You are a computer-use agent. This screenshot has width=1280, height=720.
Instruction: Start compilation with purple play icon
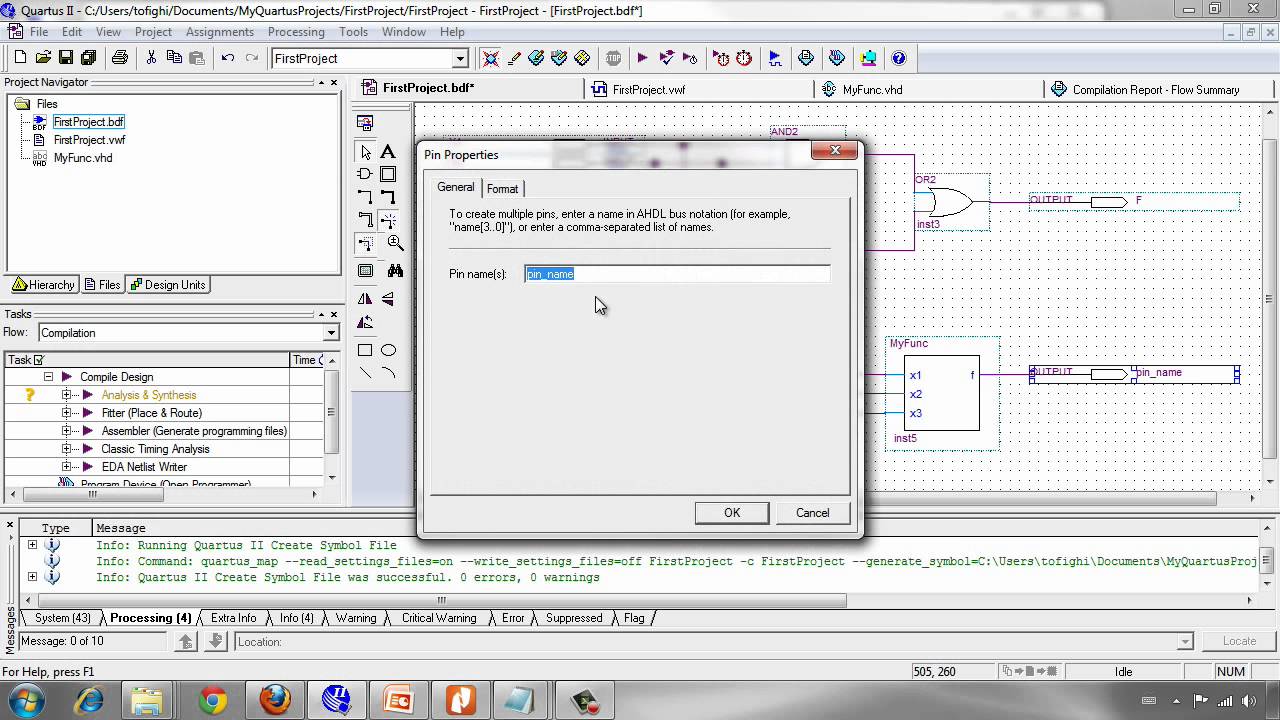tap(642, 58)
